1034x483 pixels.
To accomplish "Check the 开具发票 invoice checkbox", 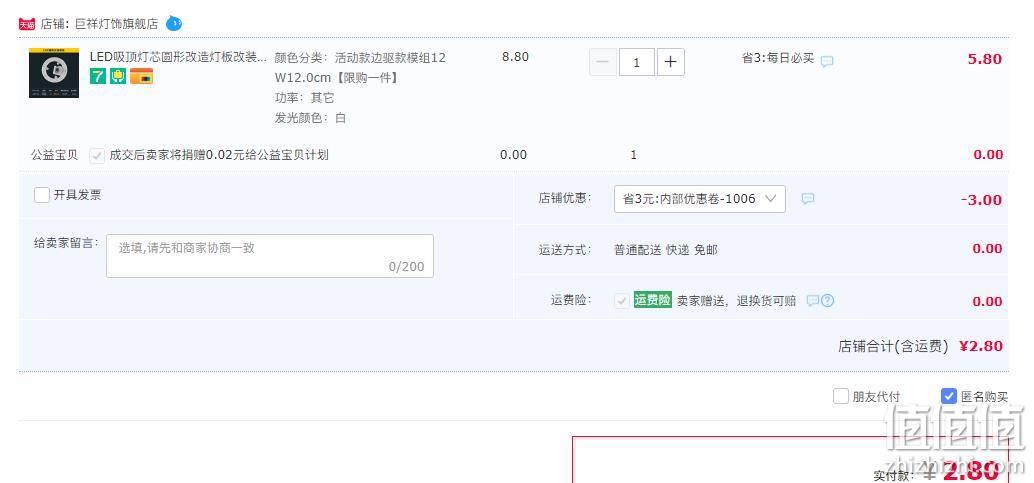I will (42, 195).
